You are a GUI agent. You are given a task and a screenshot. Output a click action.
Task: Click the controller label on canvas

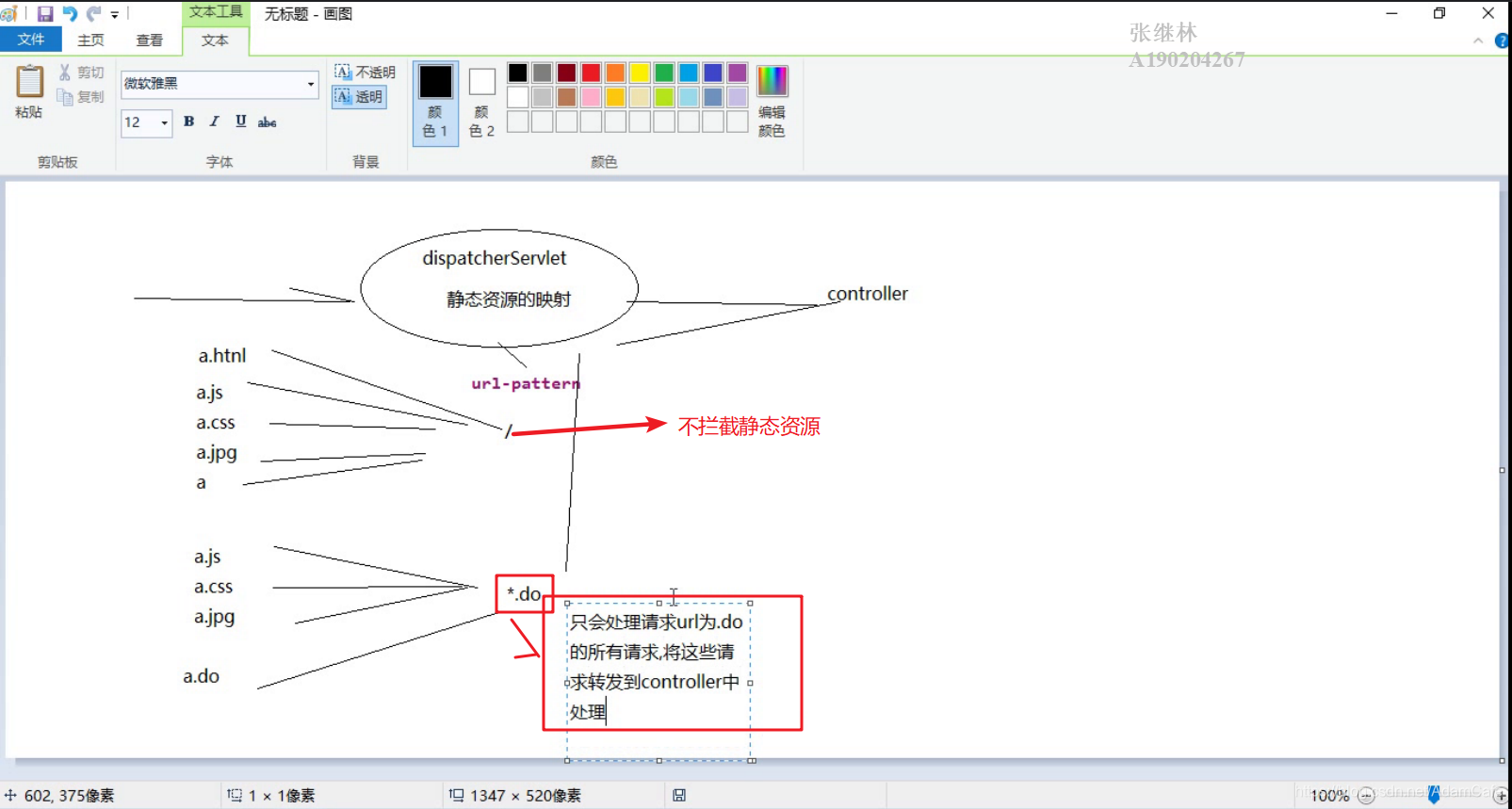tap(868, 294)
